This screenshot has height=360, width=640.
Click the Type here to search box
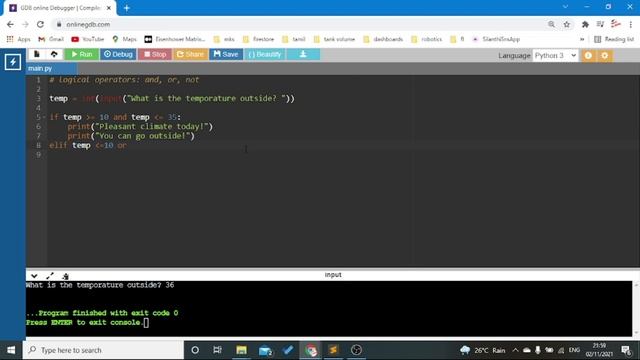pos(103,350)
